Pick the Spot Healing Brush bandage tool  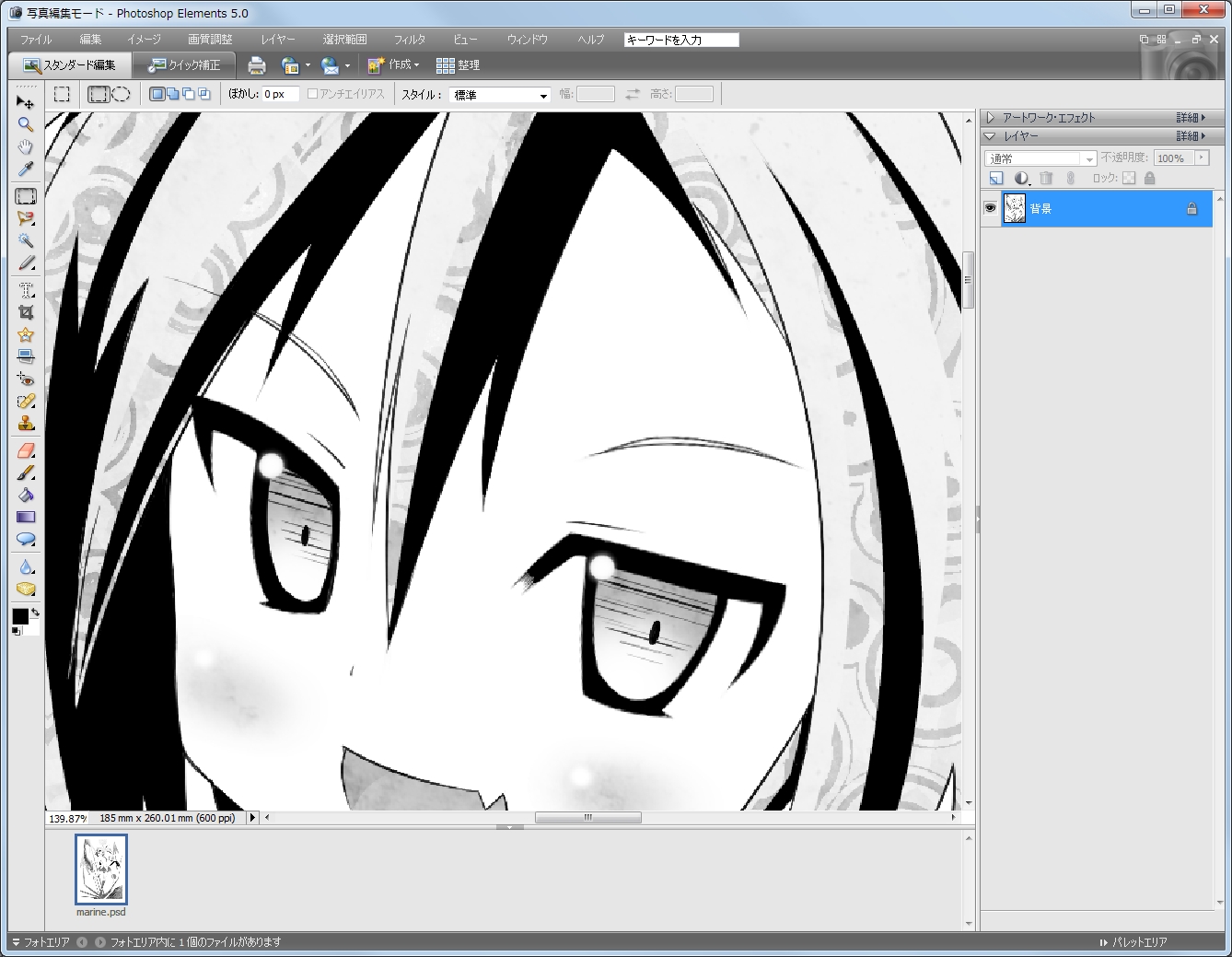tap(25, 401)
